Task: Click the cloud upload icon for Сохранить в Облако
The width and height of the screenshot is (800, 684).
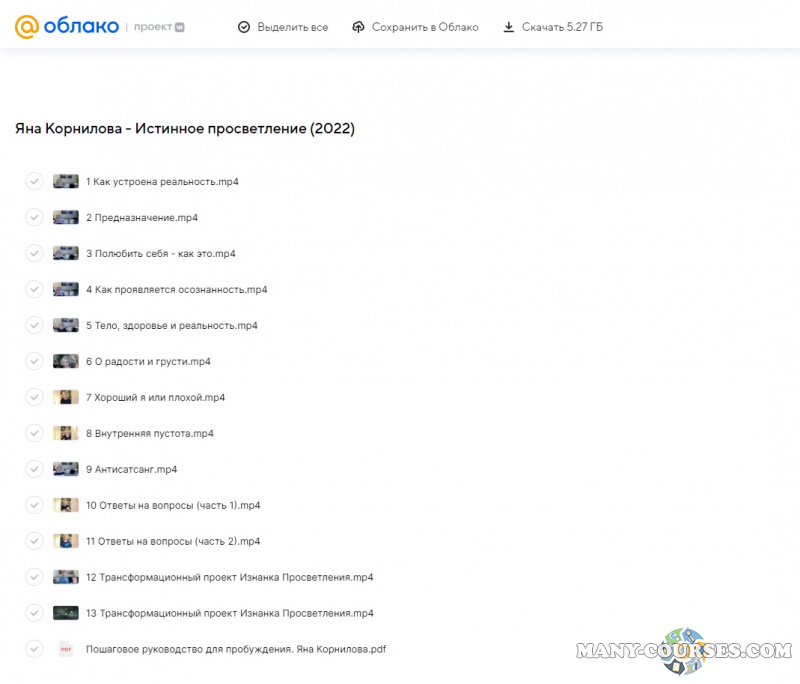Action: point(359,27)
